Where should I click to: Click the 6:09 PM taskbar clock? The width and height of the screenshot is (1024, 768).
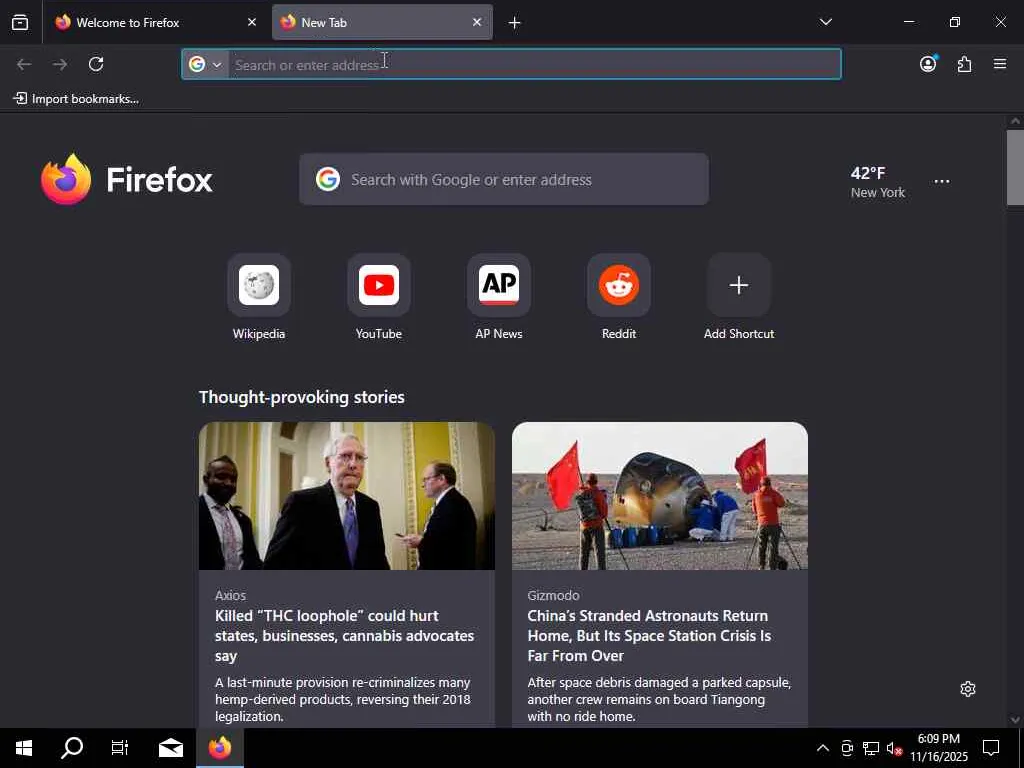coord(939,748)
